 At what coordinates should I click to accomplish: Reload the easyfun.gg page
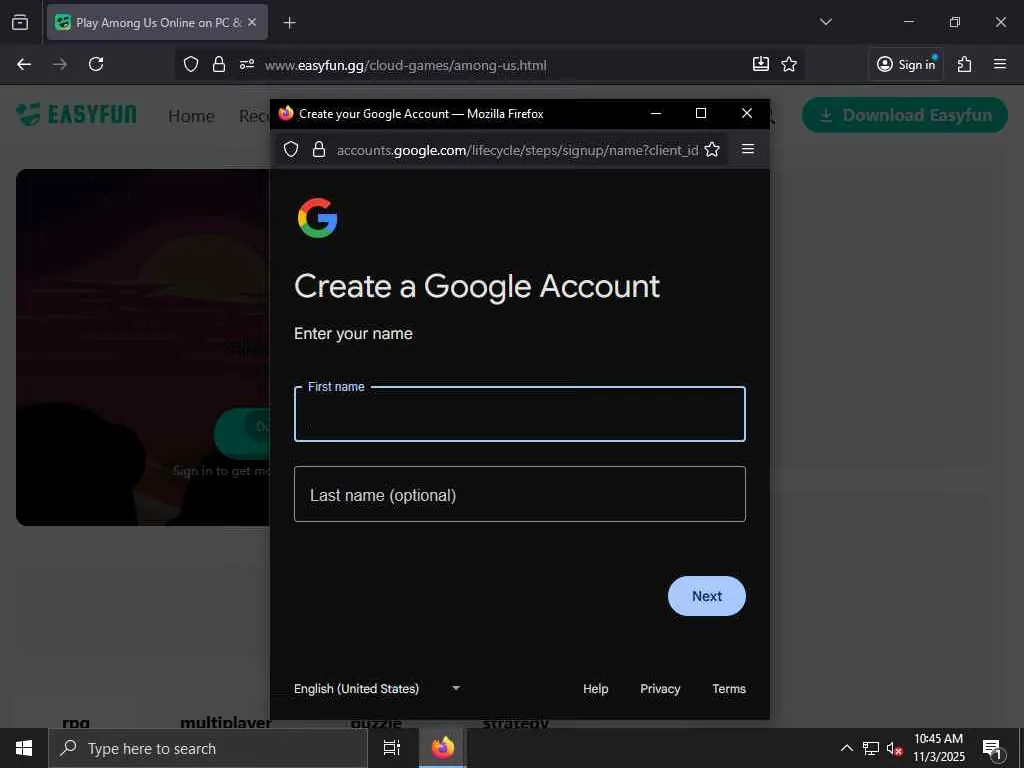(96, 64)
